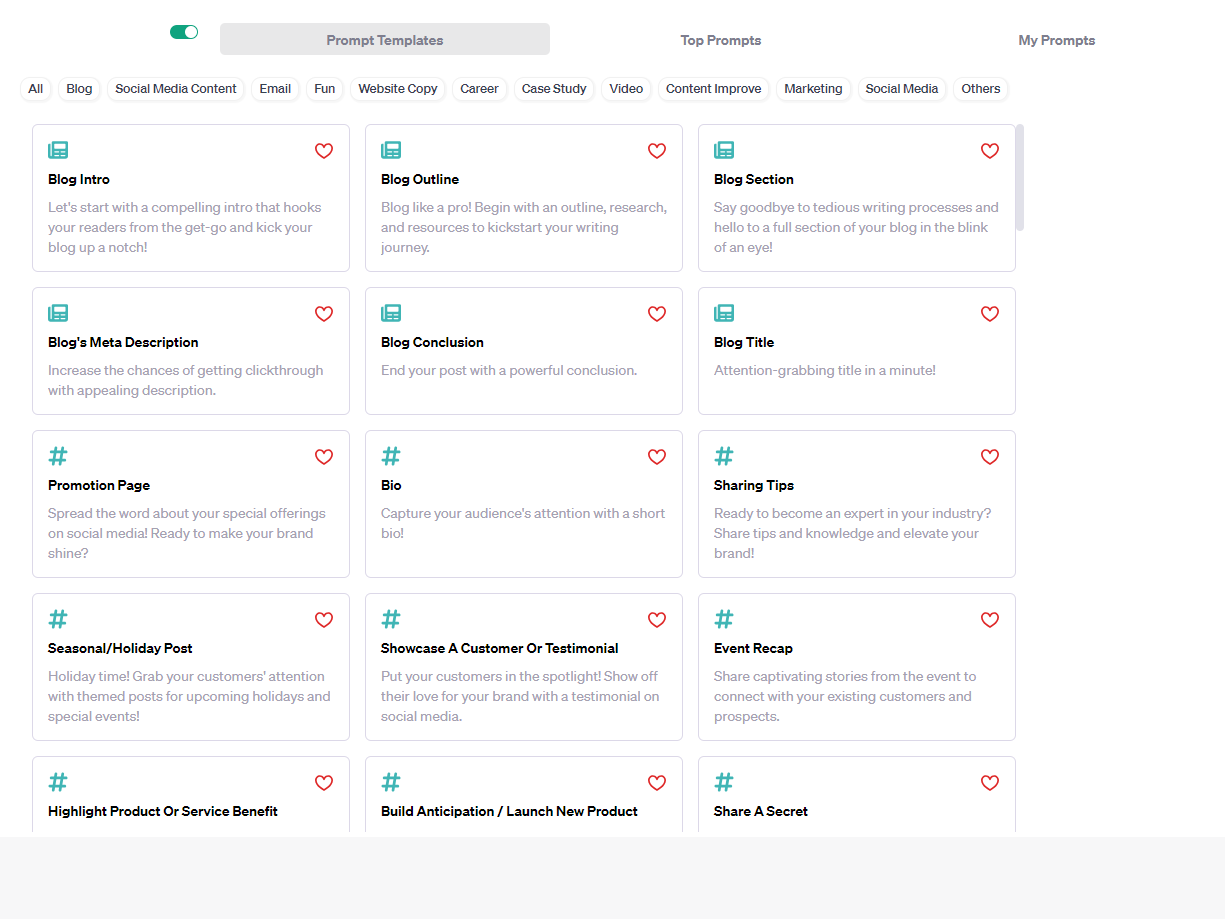Click the newspaper icon on Blog Outline card
This screenshot has height=919, width=1225.
[390, 148]
